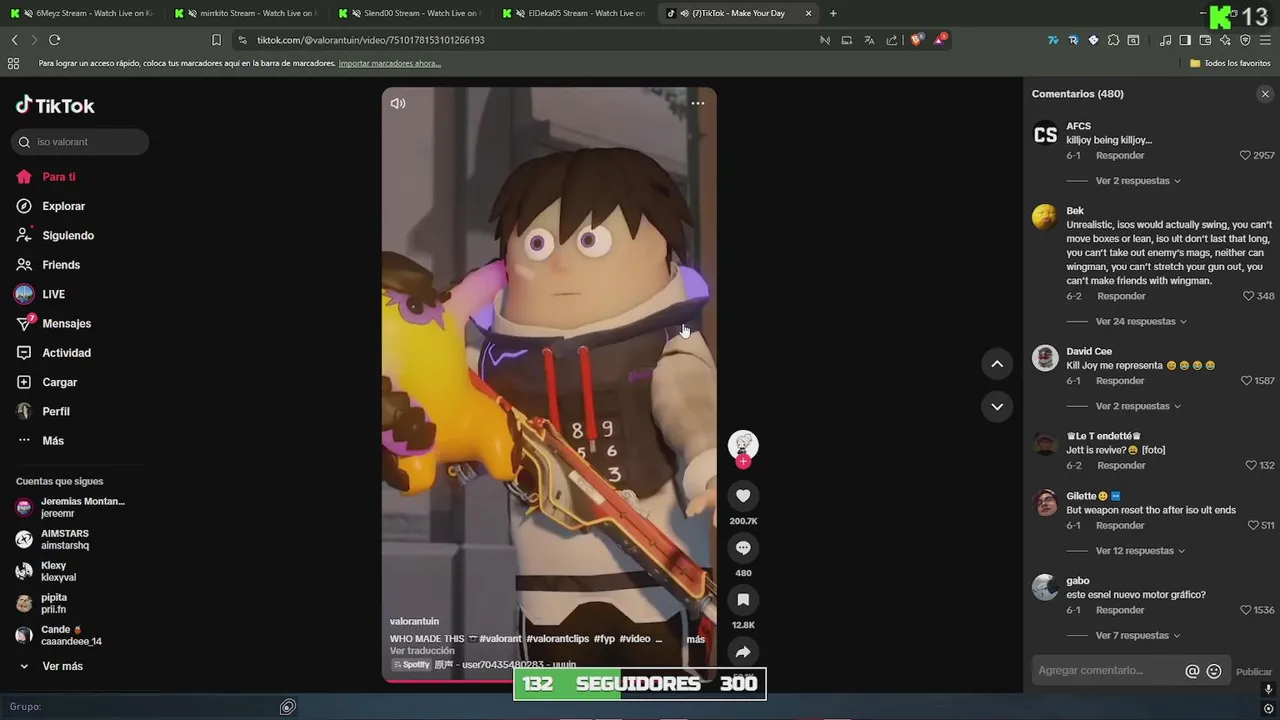Share the video with arrow icon
Viewport: 1280px width, 720px height.
click(x=743, y=652)
